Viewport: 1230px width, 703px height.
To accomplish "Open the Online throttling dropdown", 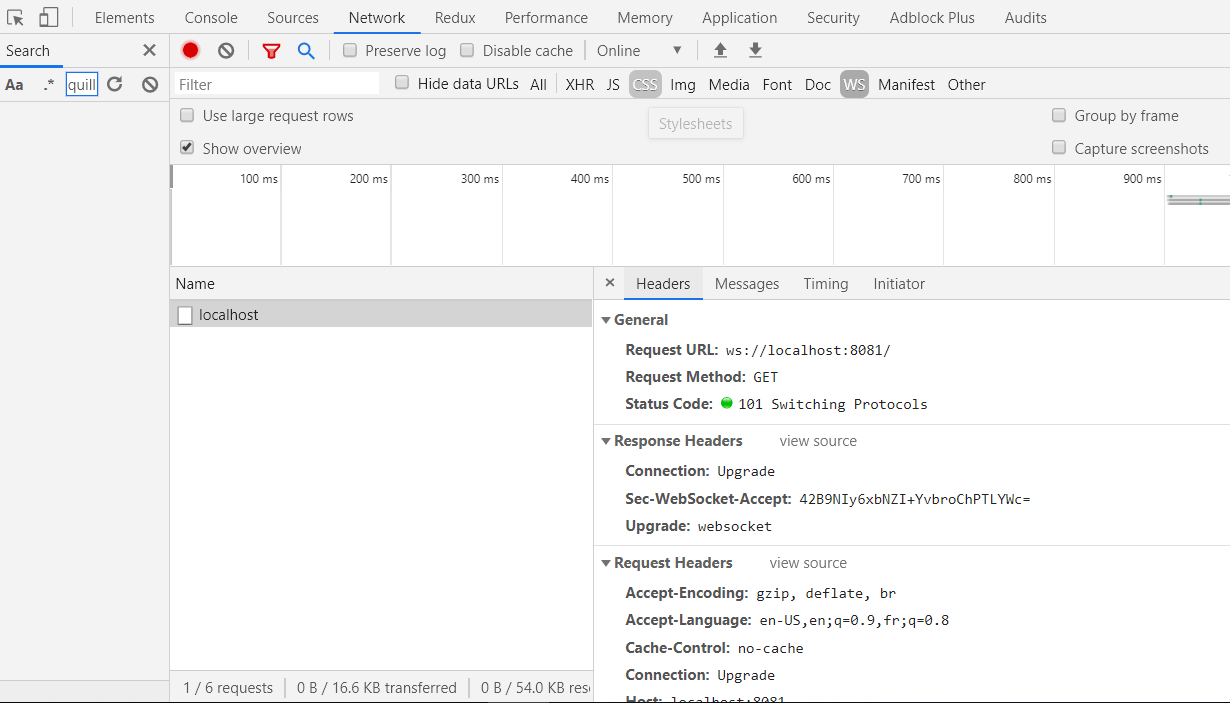I will pos(640,50).
